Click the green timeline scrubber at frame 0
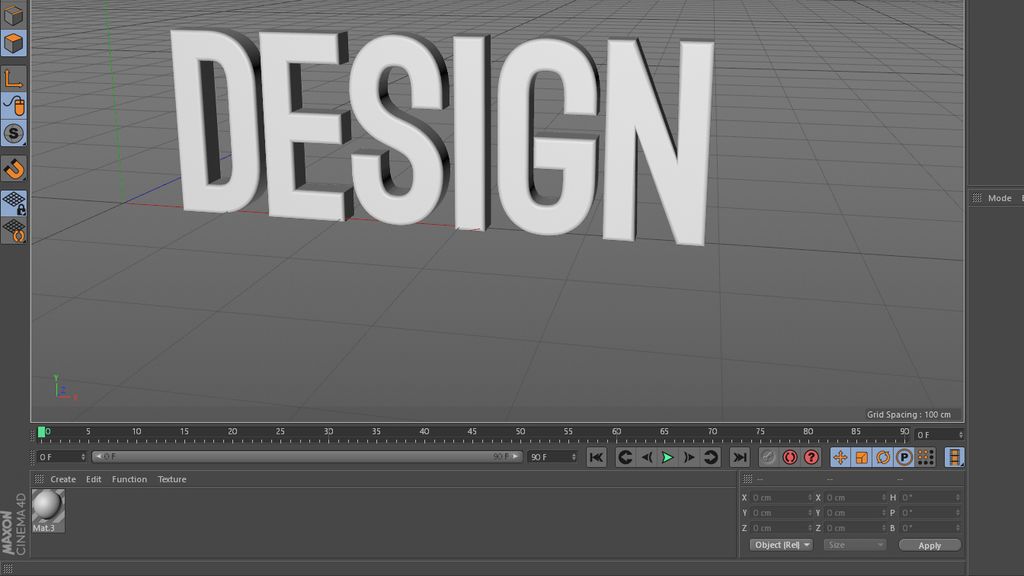This screenshot has height=576, width=1024. (x=42, y=431)
